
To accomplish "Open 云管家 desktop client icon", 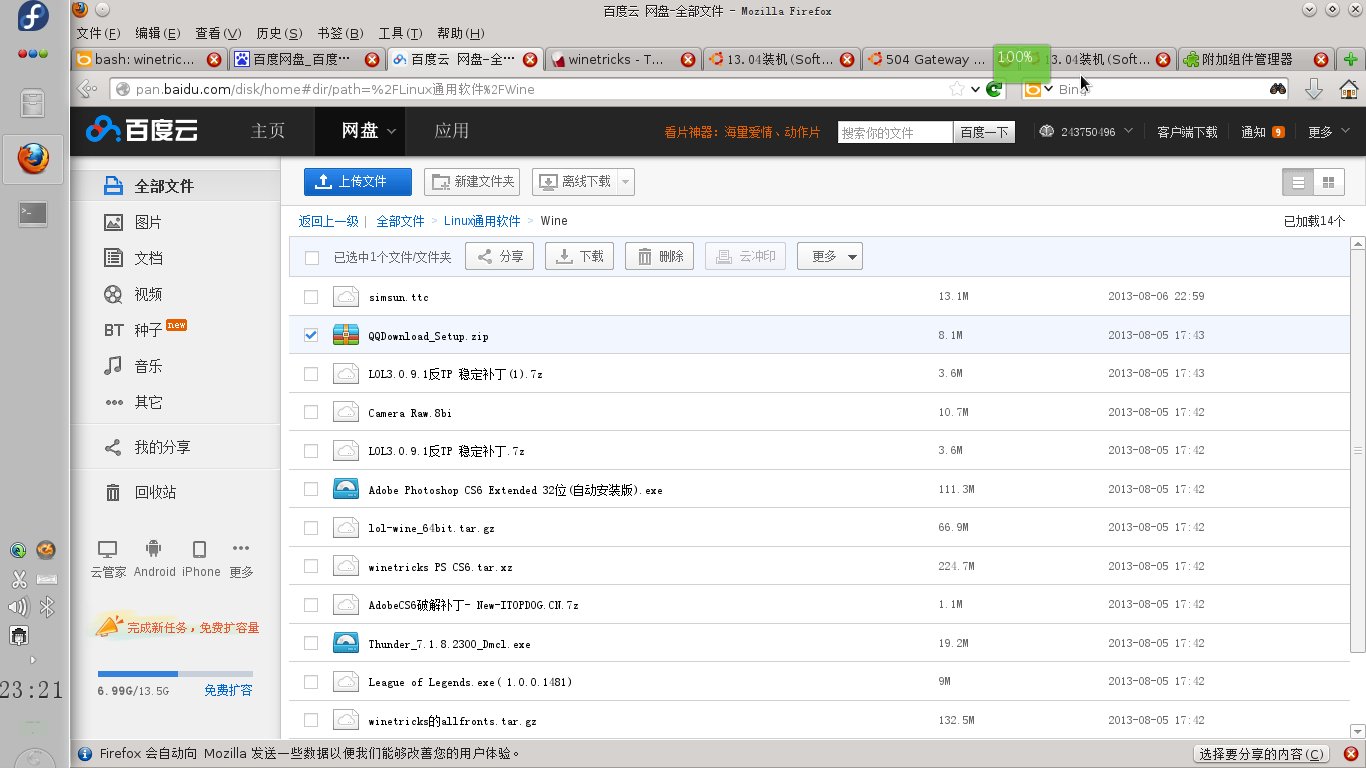I will tap(108, 558).
